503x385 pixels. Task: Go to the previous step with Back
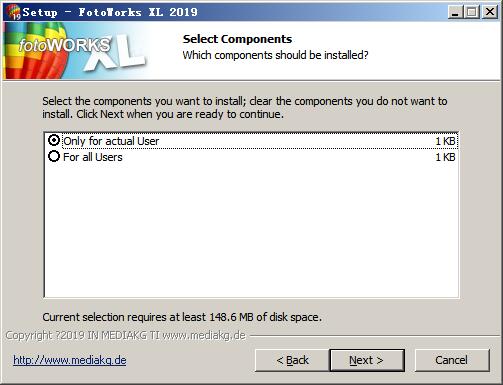(292, 360)
